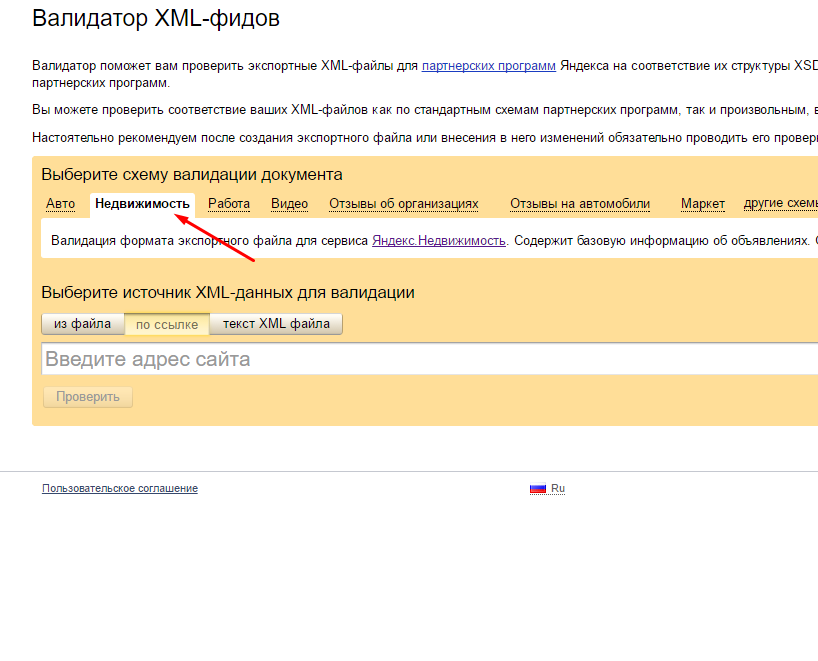The height and width of the screenshot is (661, 818).
Task: Focus the Введите адрес сайта field
Action: click(430, 359)
